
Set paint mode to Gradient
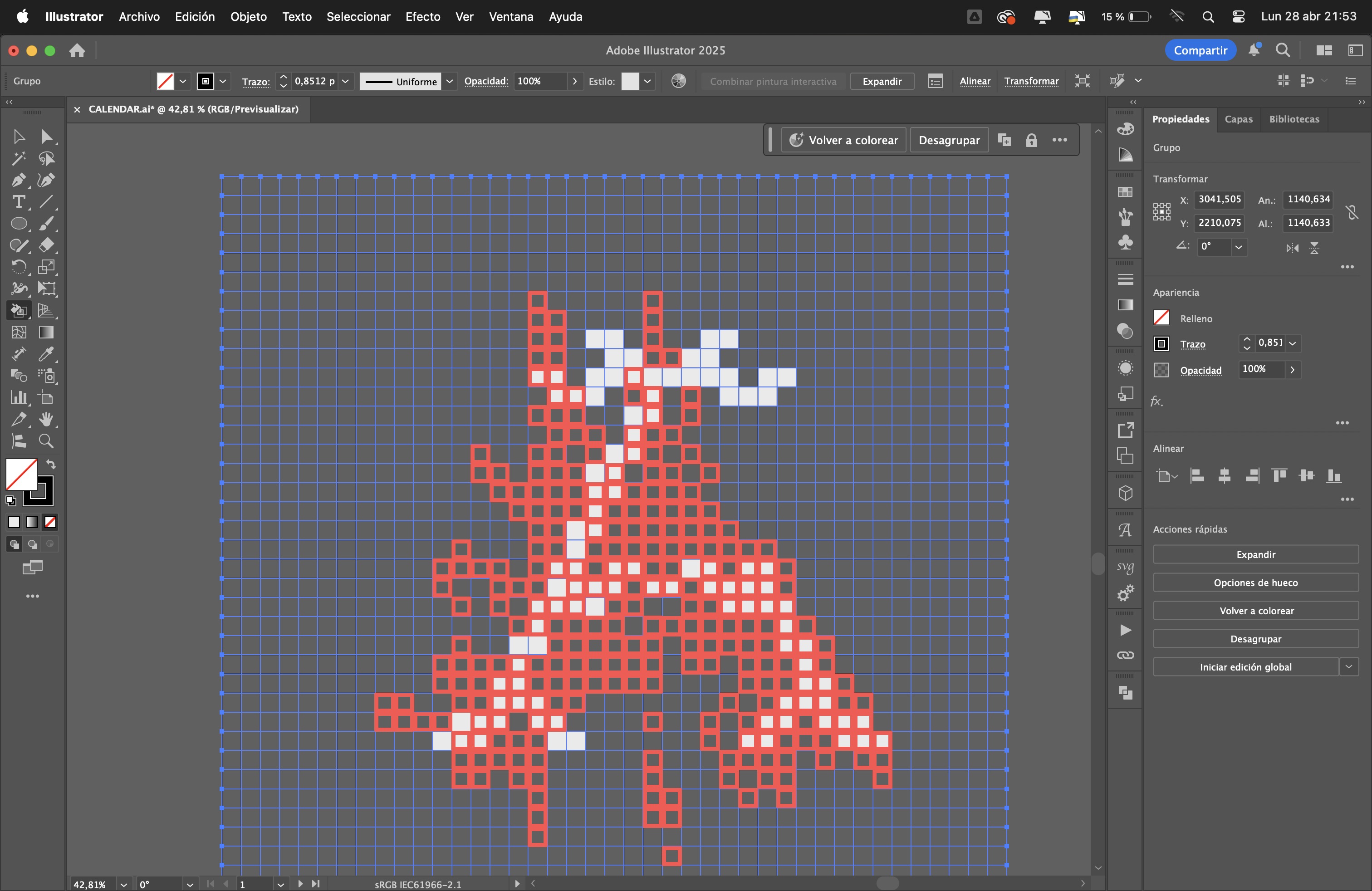point(32,522)
